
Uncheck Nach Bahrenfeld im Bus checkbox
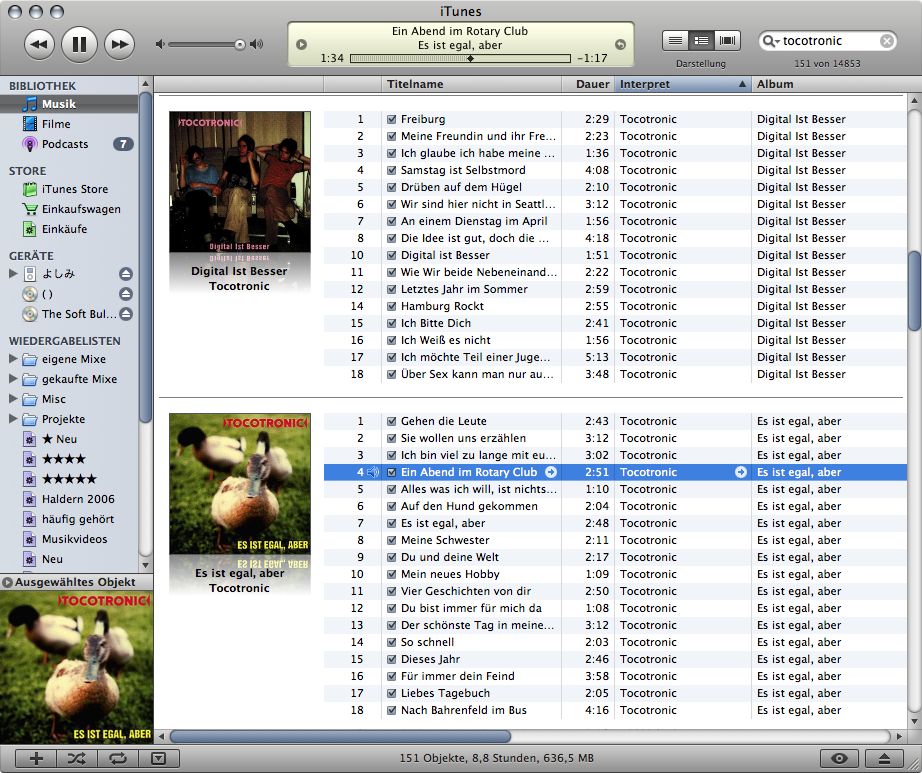392,711
